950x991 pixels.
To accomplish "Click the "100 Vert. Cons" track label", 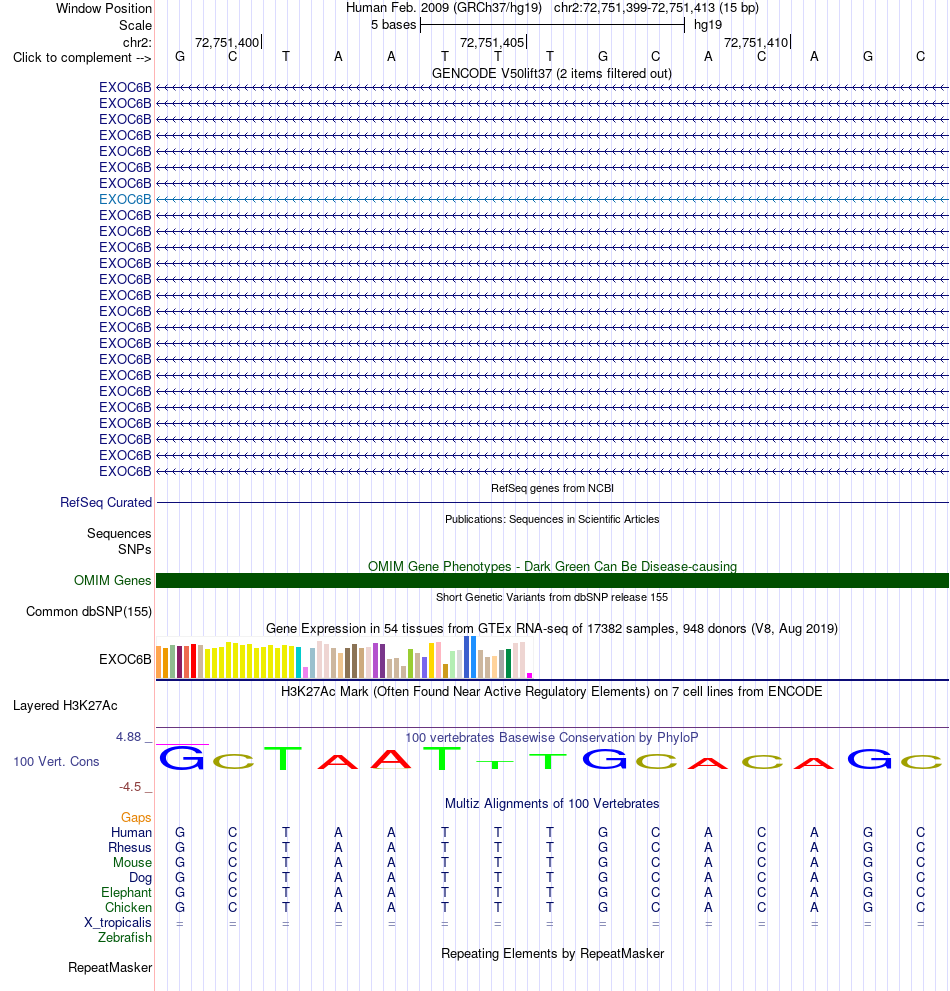I will pyautogui.click(x=56, y=762).
